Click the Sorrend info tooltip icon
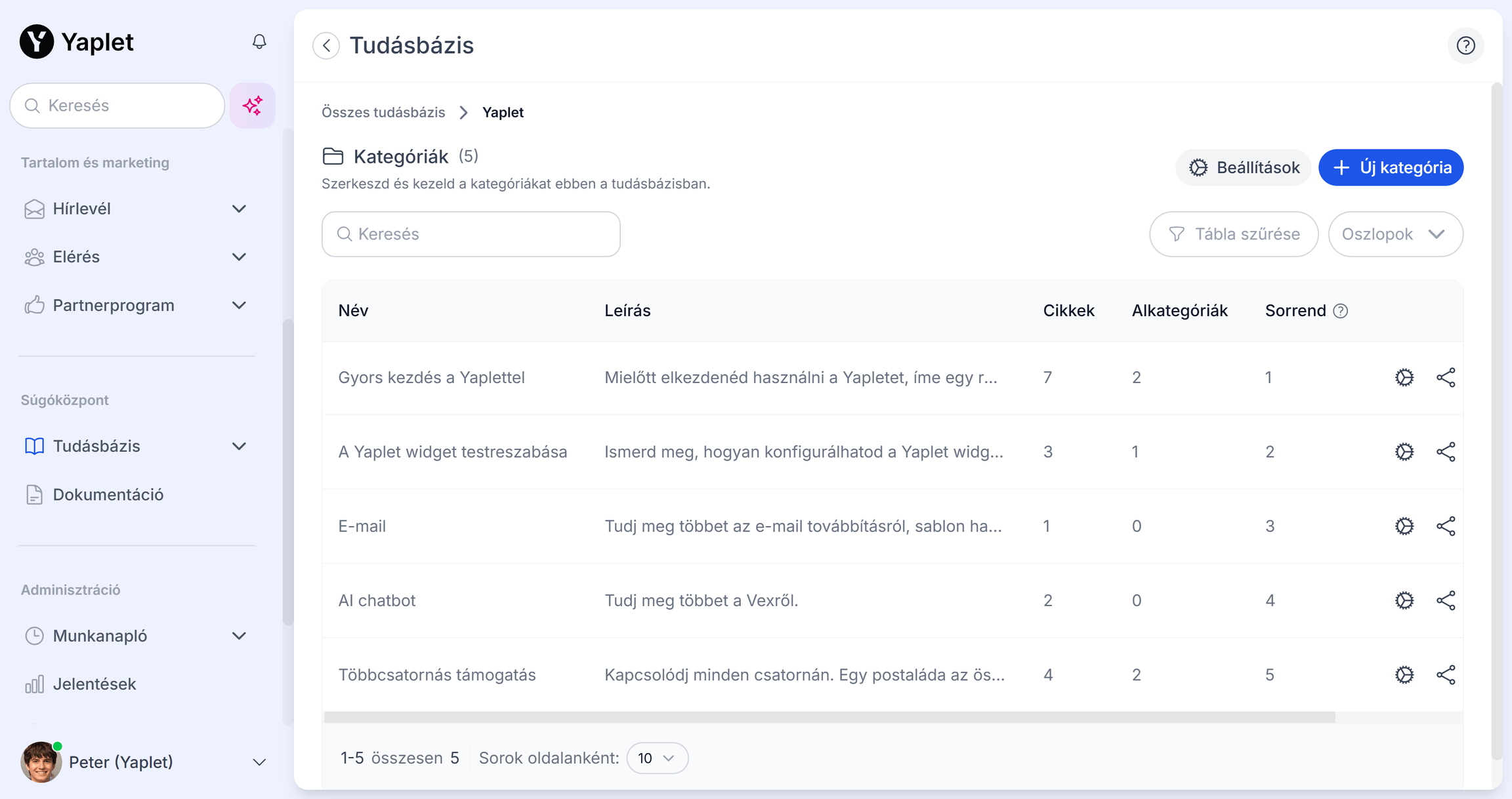The height and width of the screenshot is (799, 1512). [1341, 311]
